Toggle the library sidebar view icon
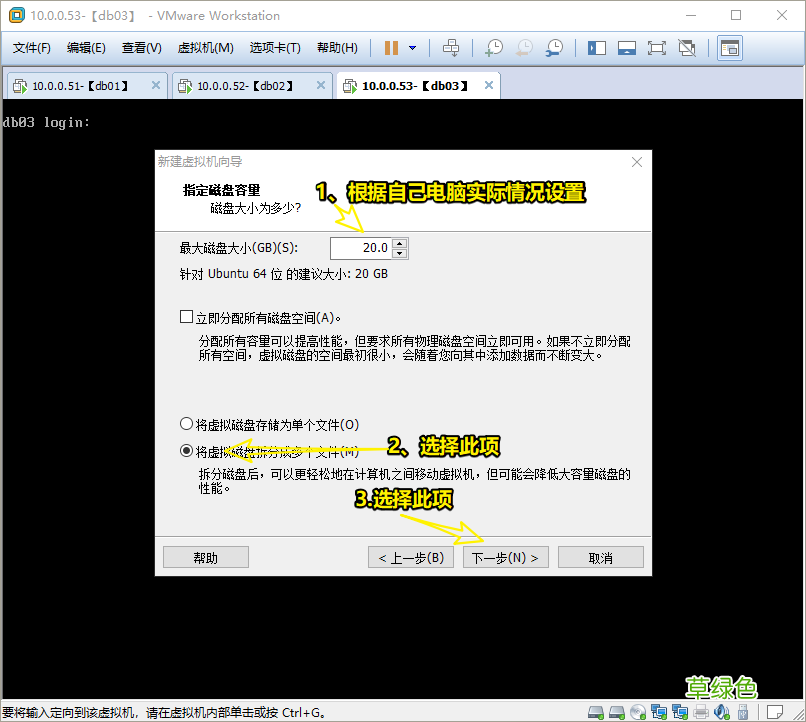Viewport: 806px width, 722px height. pyautogui.click(x=597, y=48)
